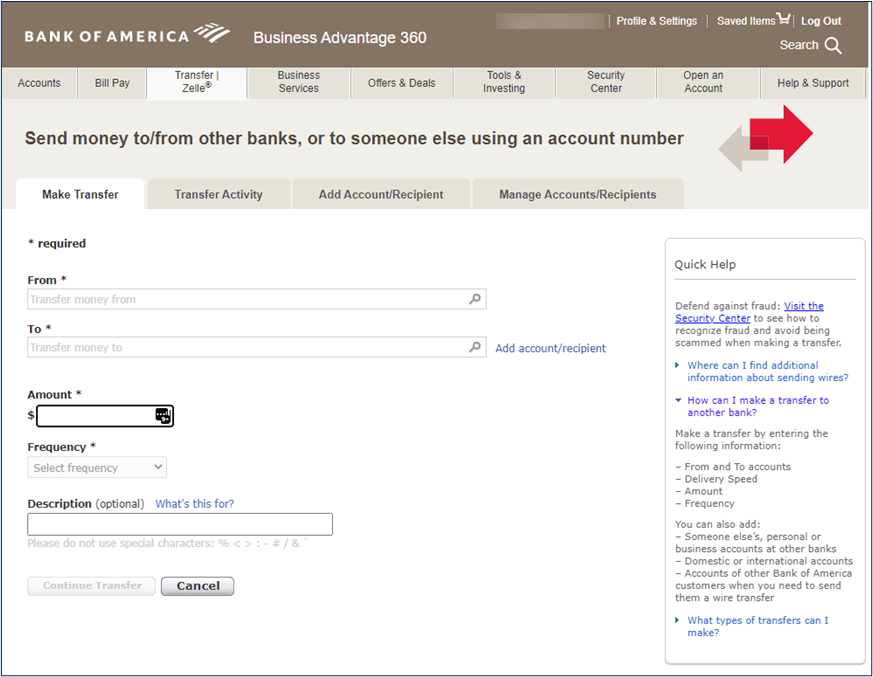The width and height of the screenshot is (873, 677).
Task: Open the Bill Pay menu
Action: (112, 83)
